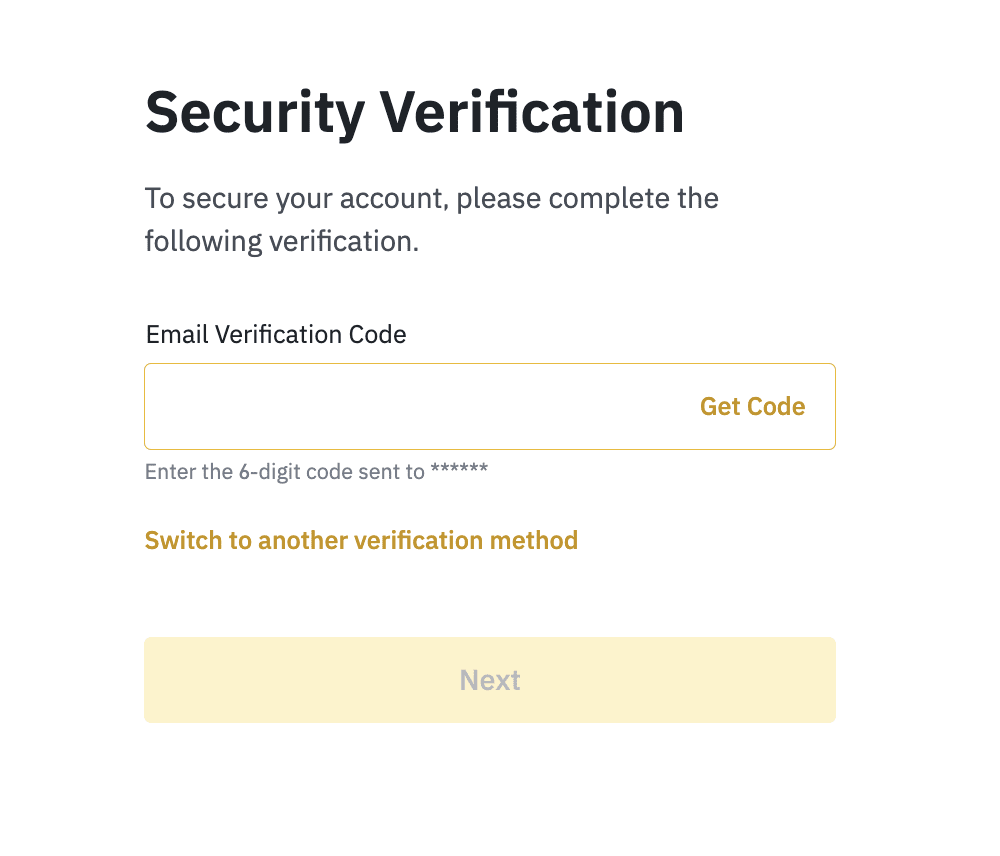The height and width of the screenshot is (856, 1000).
Task: Choose a different verification method link
Action: click(x=361, y=541)
